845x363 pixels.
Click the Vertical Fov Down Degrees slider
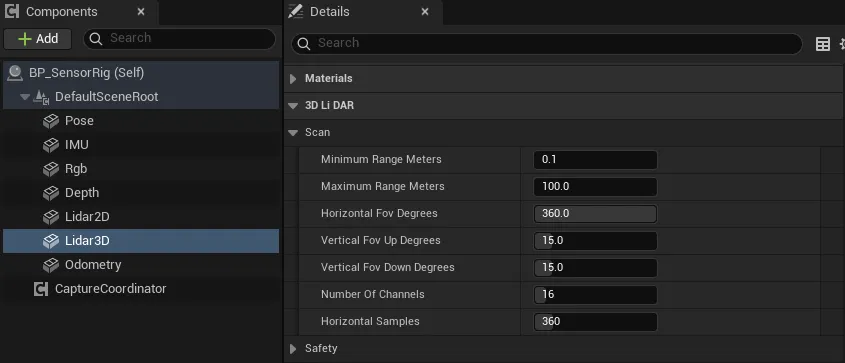click(595, 268)
